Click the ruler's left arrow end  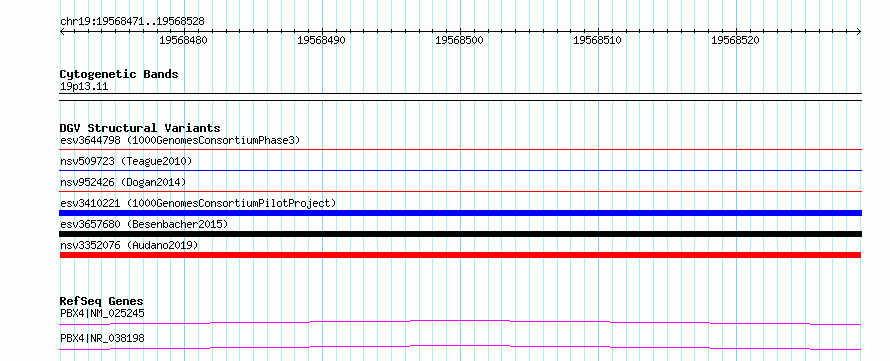[62, 32]
